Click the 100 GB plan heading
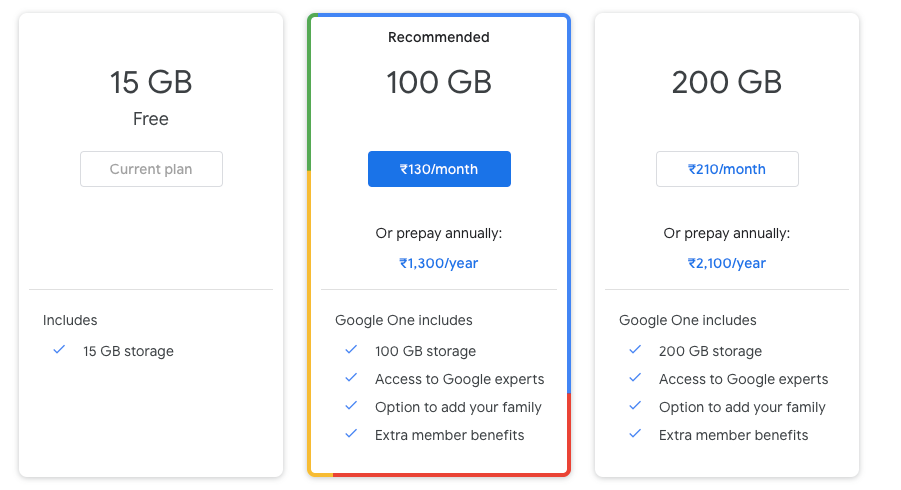This screenshot has width=901, height=490. pyautogui.click(x=439, y=82)
